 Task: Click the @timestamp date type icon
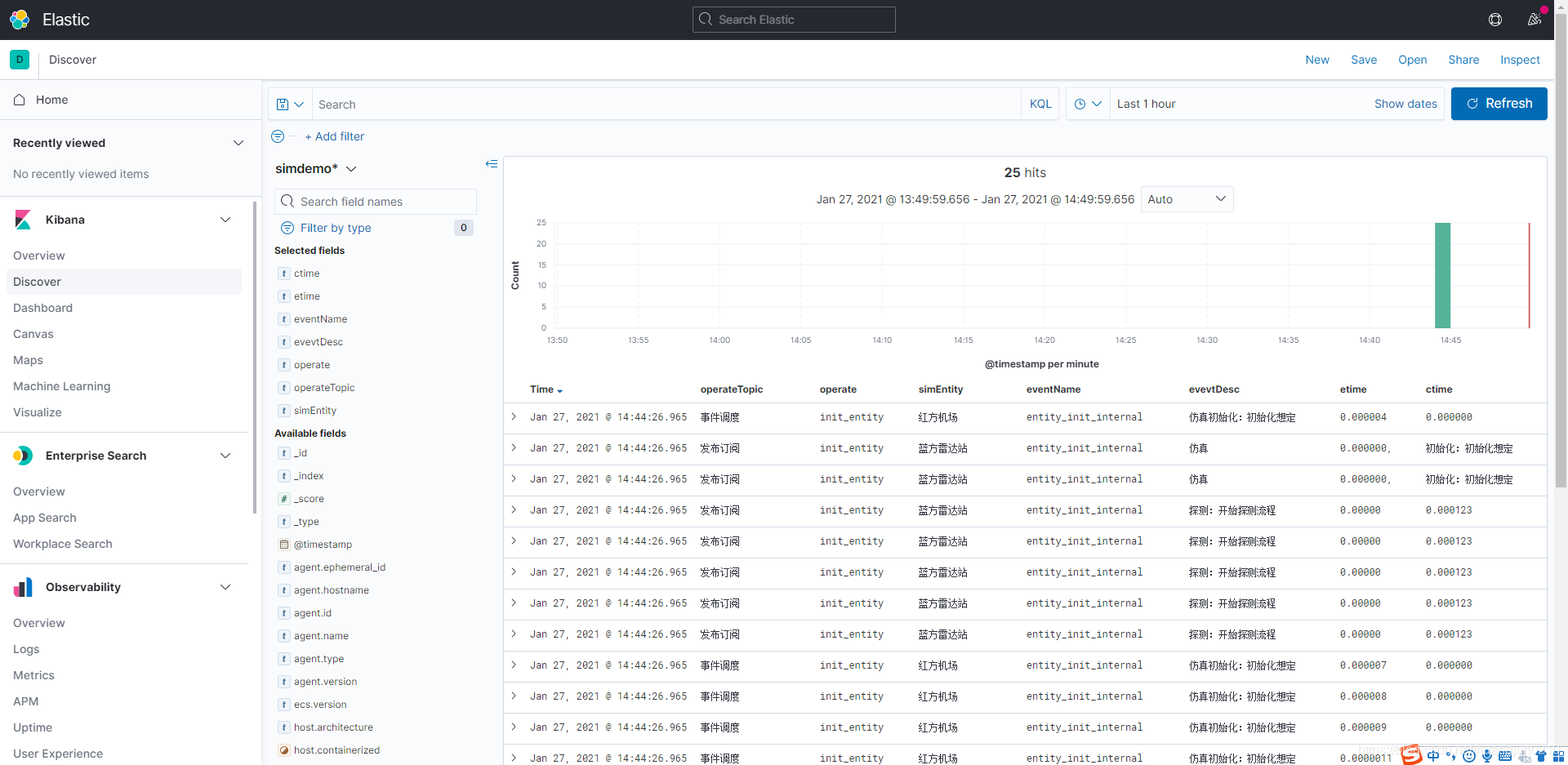tap(284, 545)
